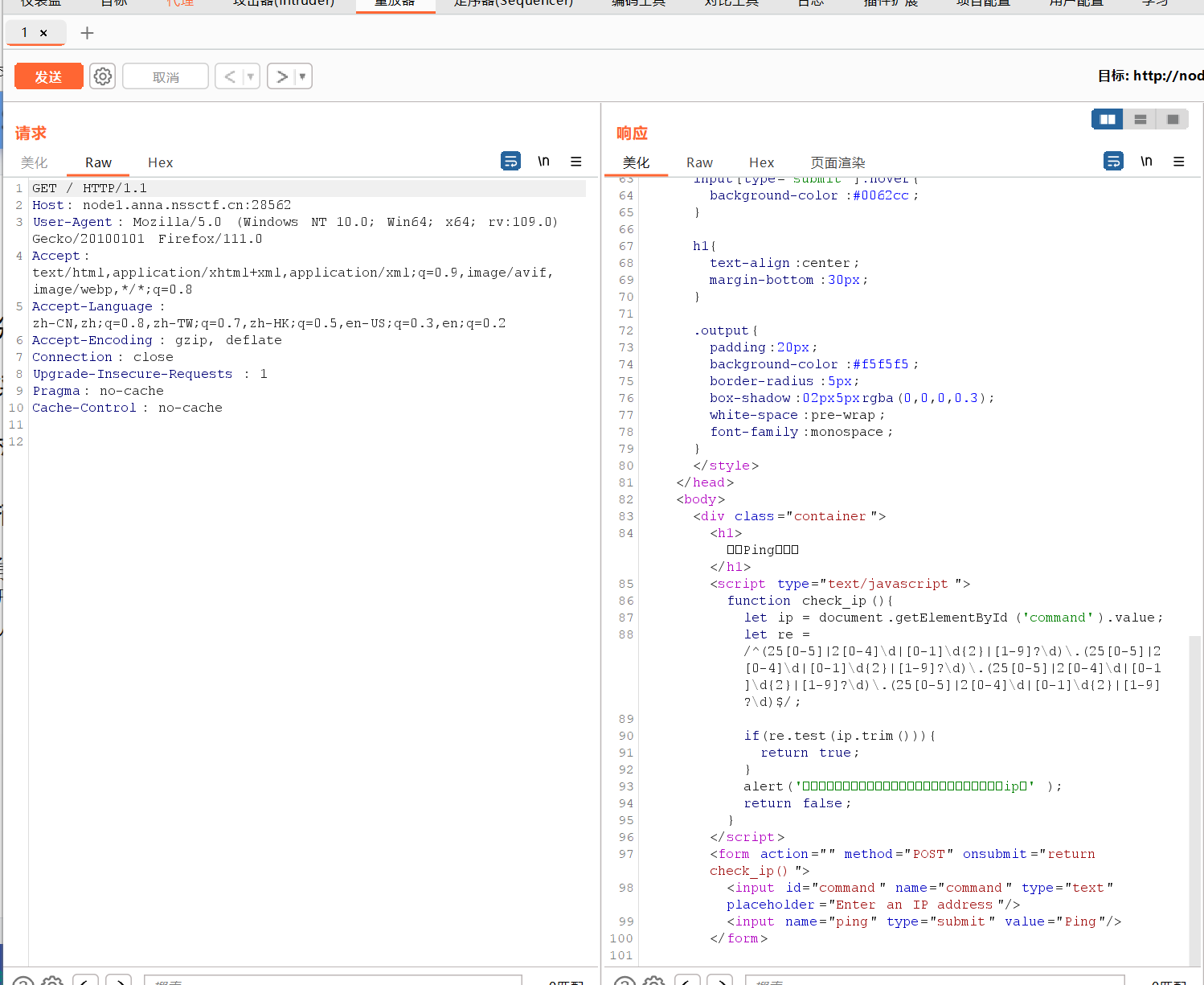Click 'Pragma: no-cache' header line

point(97,391)
